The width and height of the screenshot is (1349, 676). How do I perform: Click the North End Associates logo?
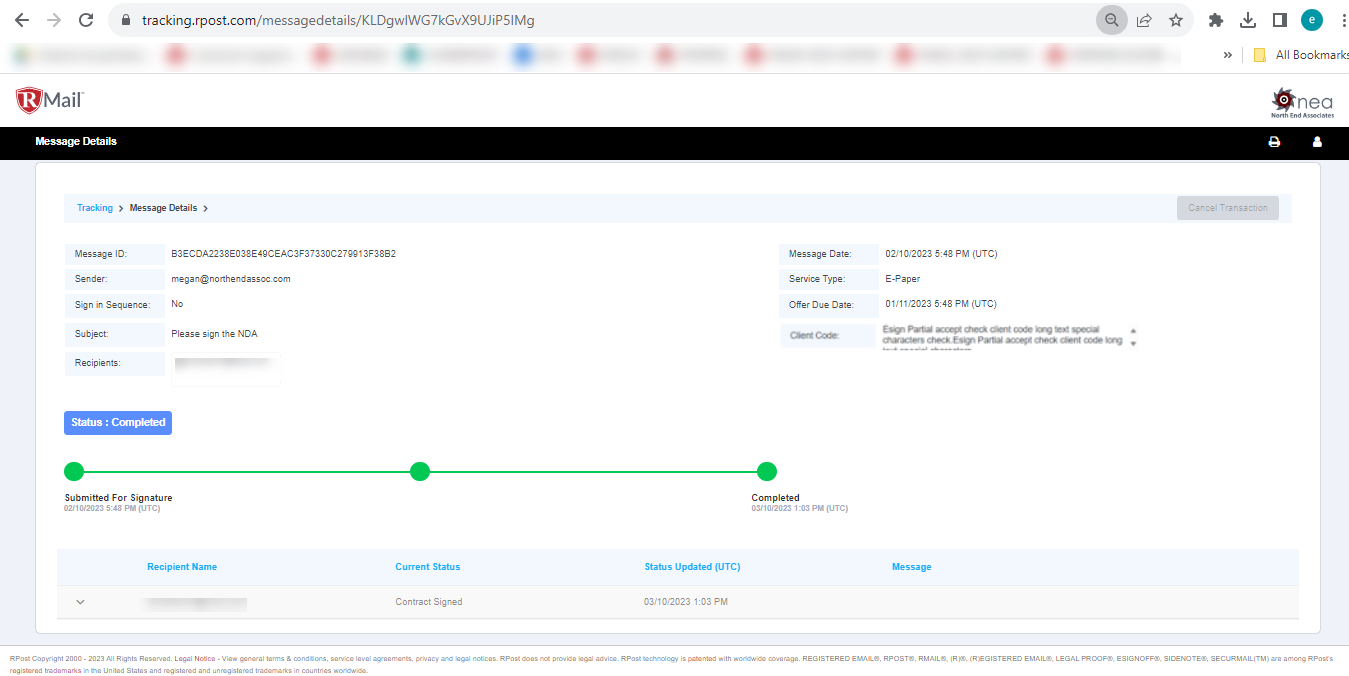pyautogui.click(x=1301, y=102)
